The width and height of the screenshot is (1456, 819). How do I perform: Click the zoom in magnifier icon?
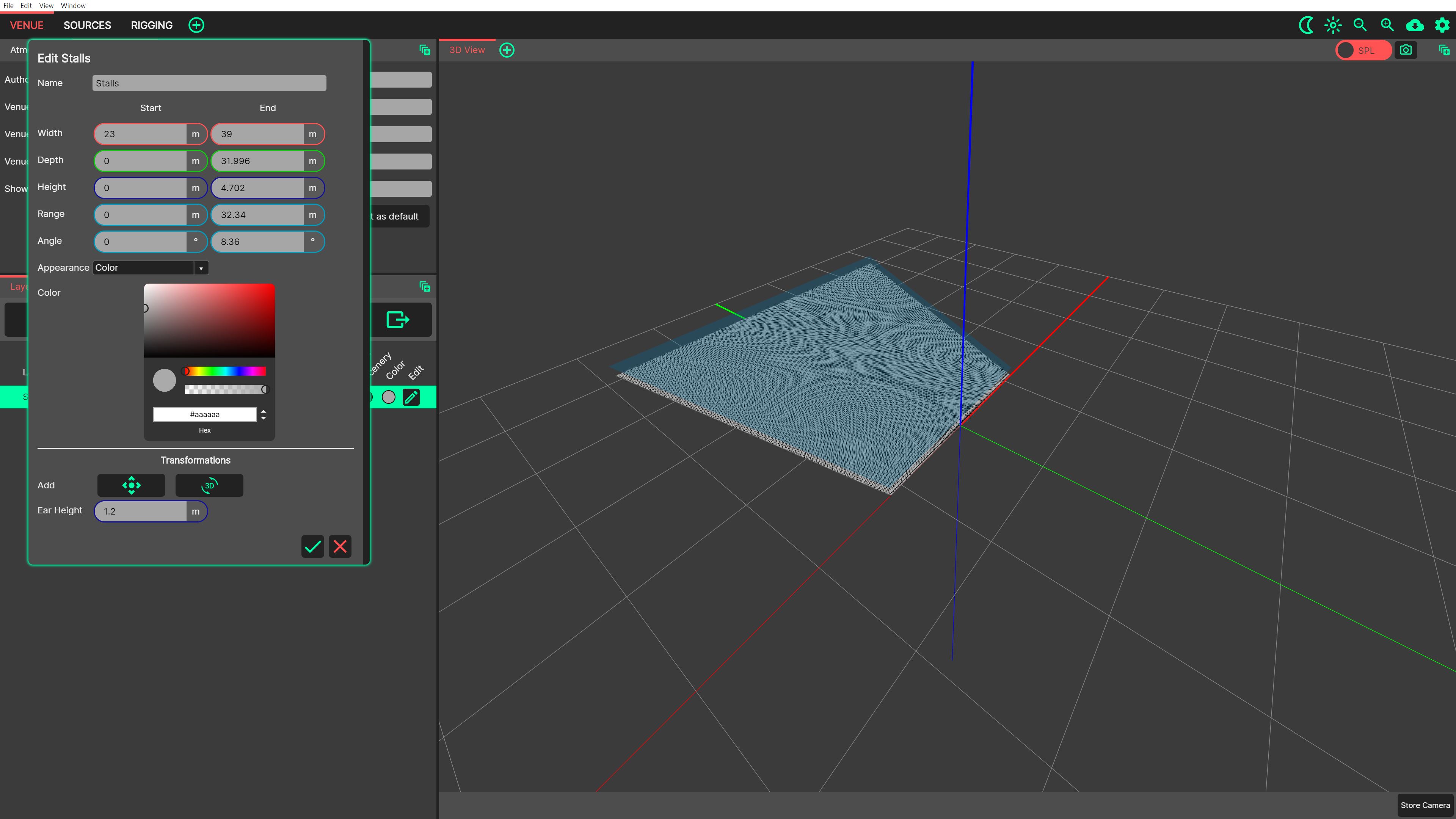tap(1387, 25)
